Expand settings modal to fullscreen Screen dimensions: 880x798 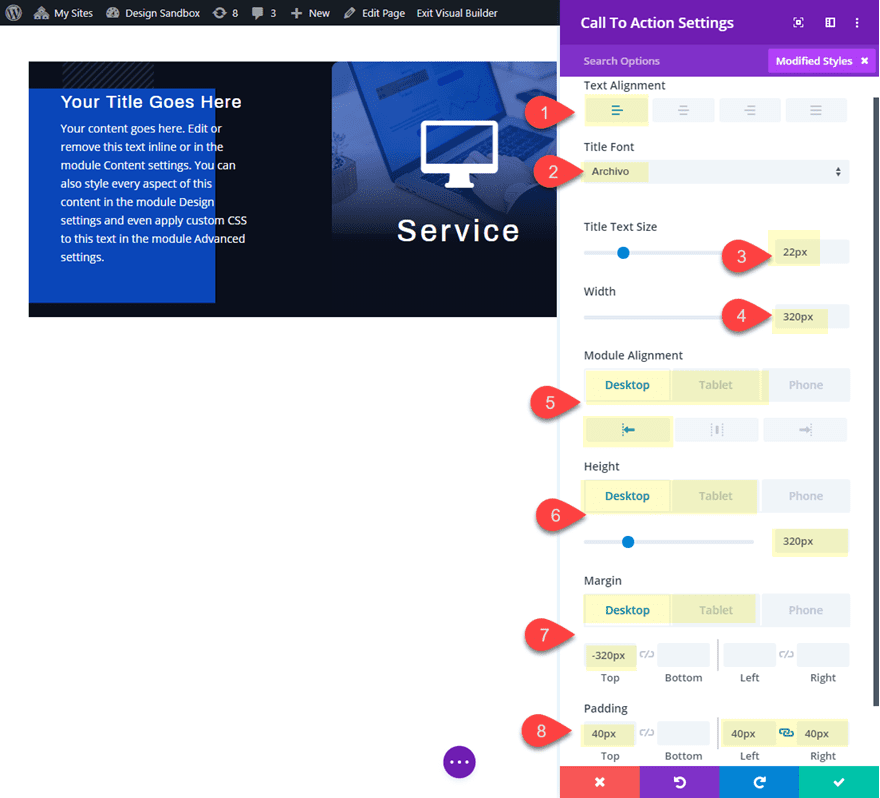point(798,22)
